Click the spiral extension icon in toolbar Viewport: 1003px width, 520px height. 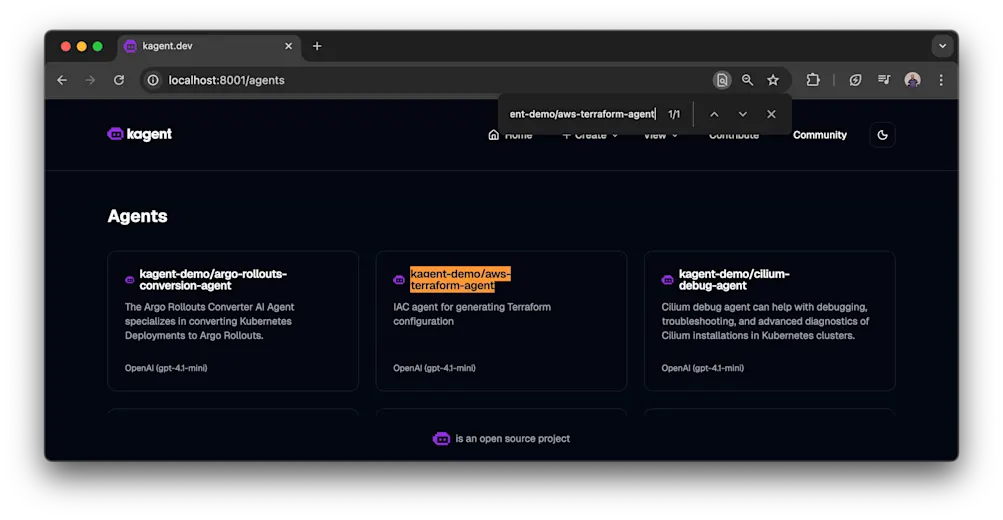(855, 80)
